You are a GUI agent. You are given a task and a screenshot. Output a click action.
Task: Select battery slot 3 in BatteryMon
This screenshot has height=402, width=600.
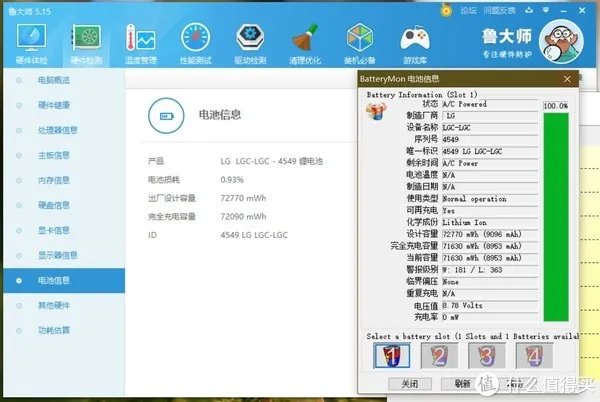487,355
